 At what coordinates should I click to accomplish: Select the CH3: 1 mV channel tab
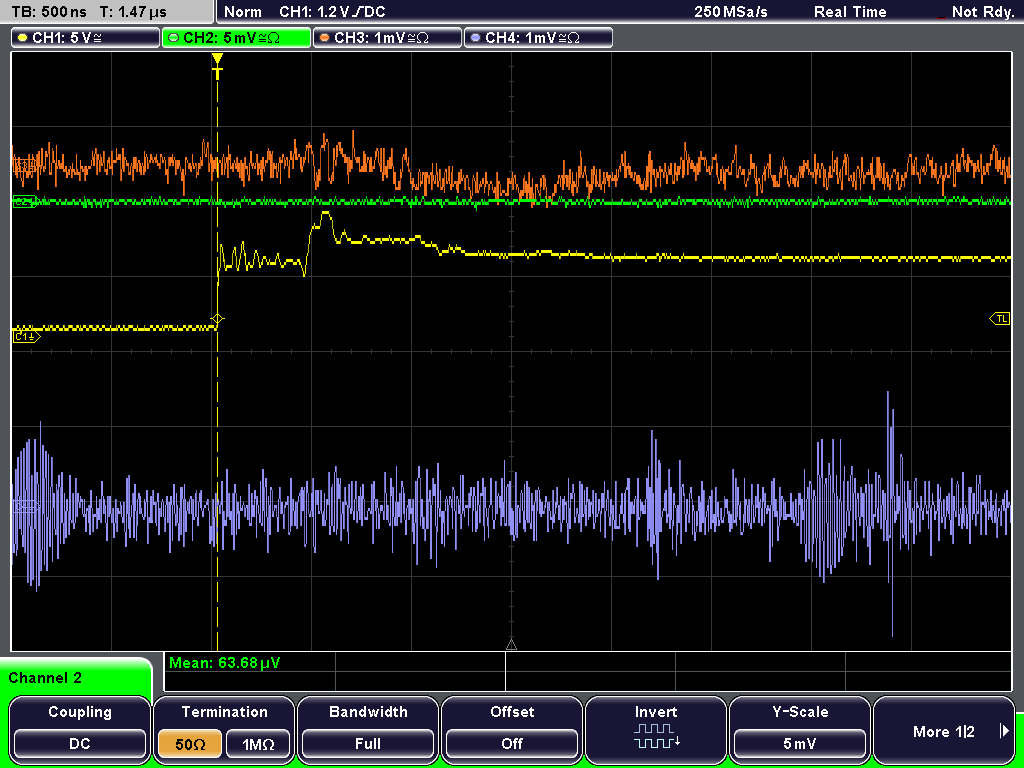(x=387, y=38)
